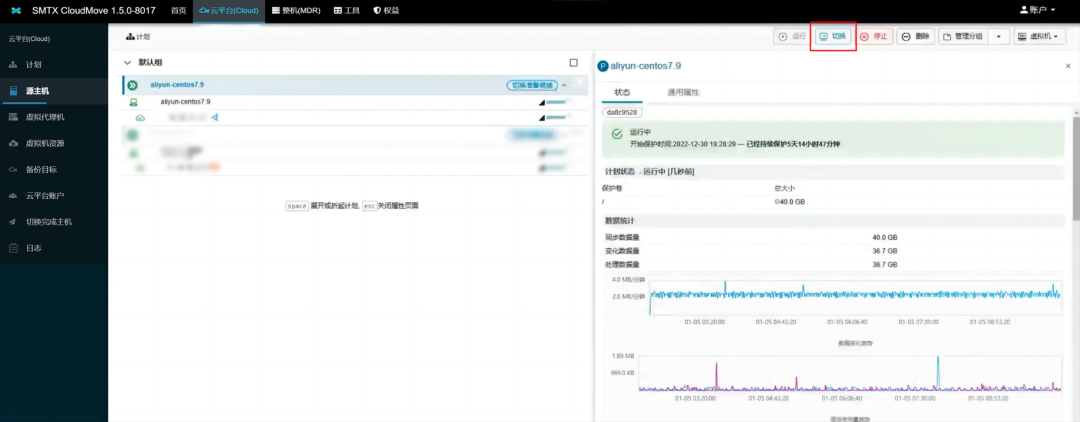This screenshot has height=422, width=1080.
Task: Collapse the 默认组 group chevron
Action: coord(127,63)
